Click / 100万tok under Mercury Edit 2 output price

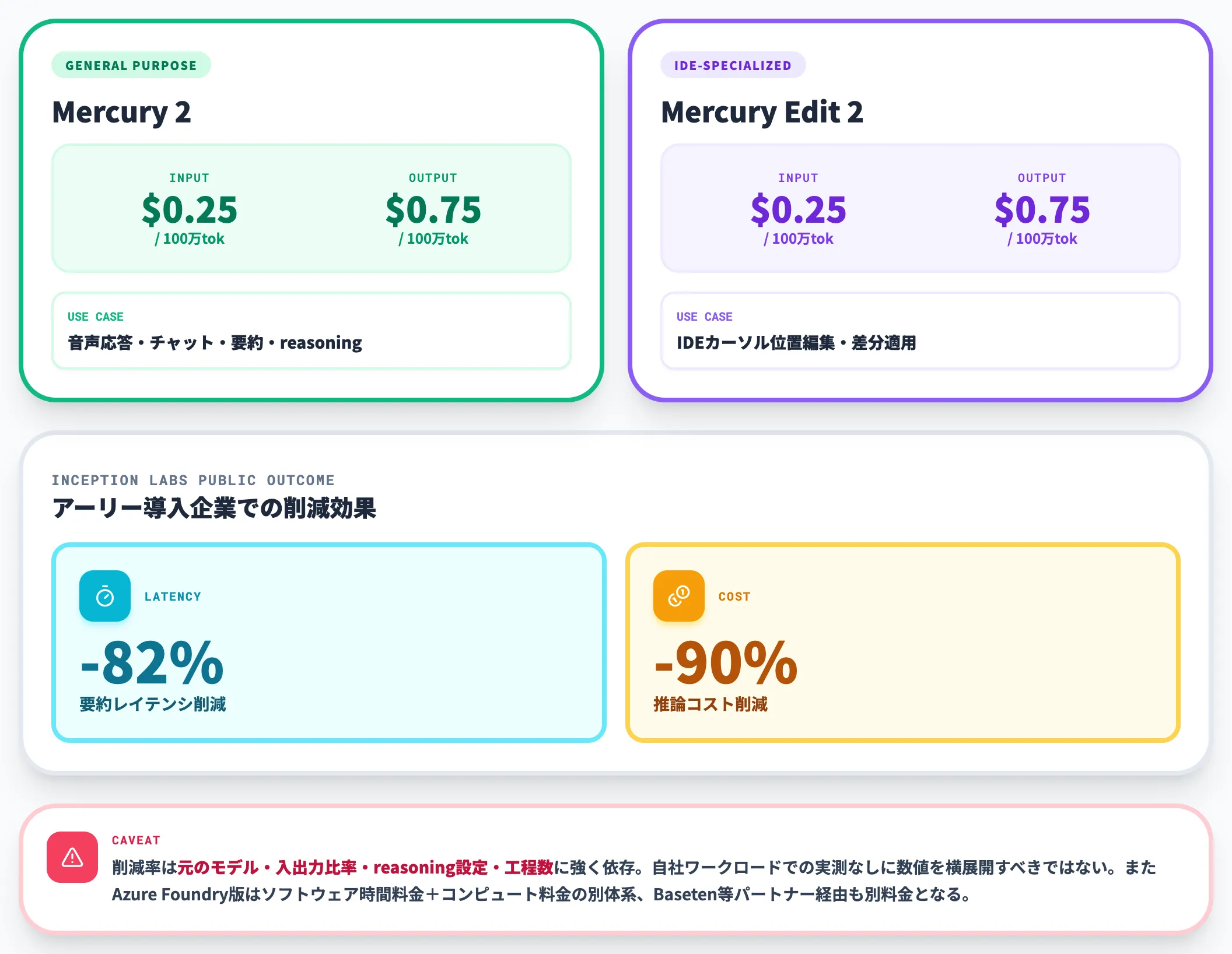(1042, 239)
